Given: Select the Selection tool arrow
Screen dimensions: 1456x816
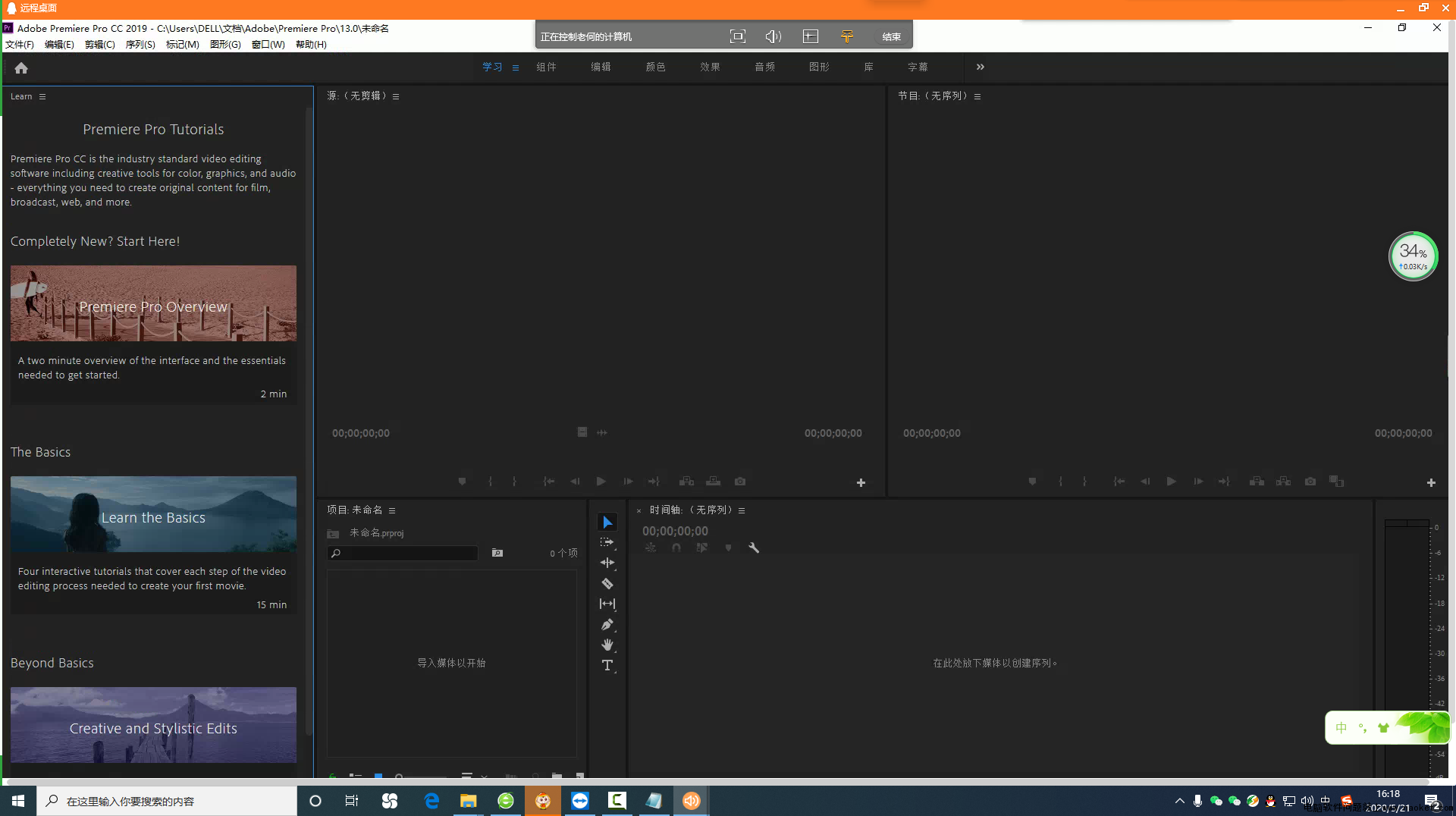Looking at the screenshot, I should 607,522.
